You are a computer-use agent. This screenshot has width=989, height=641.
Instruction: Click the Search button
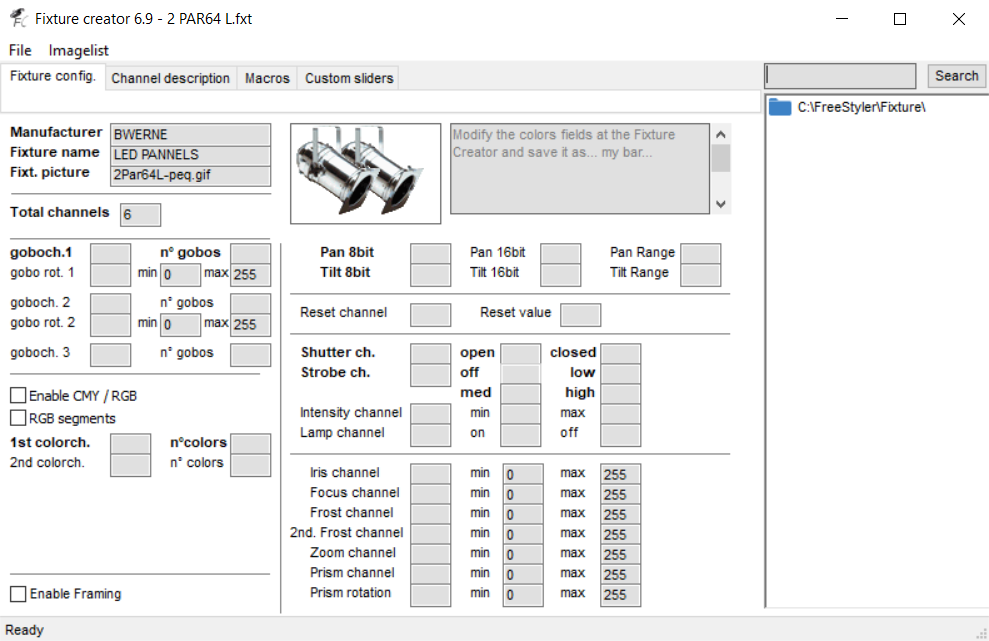click(x=956, y=75)
